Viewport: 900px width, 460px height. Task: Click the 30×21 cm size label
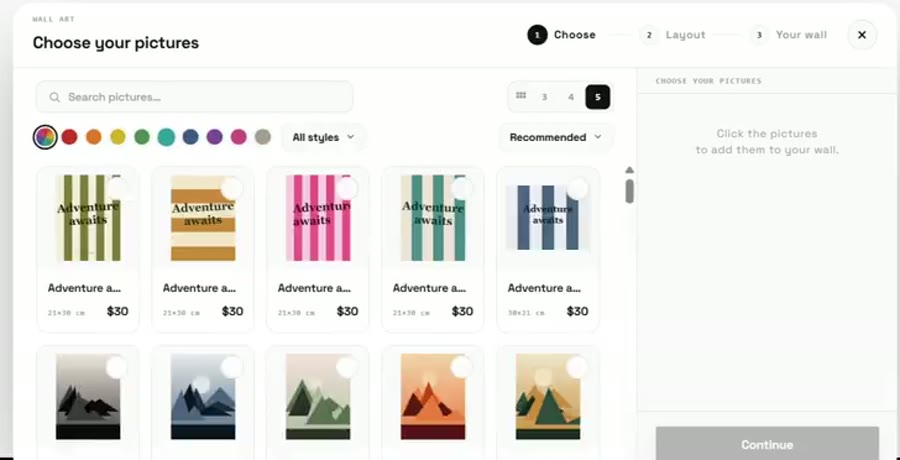526,313
